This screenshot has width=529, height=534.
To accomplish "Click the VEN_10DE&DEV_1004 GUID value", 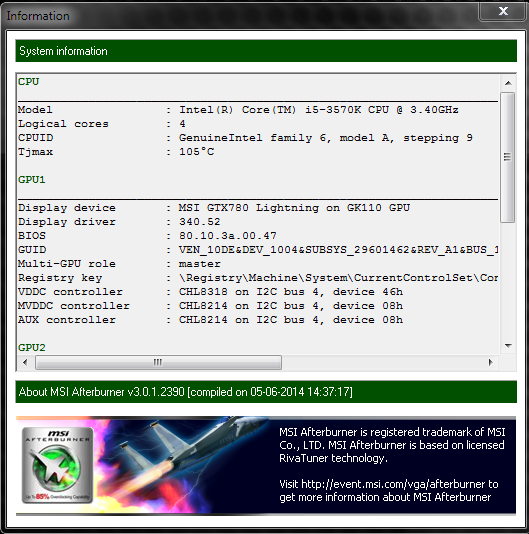I will tap(339, 250).
